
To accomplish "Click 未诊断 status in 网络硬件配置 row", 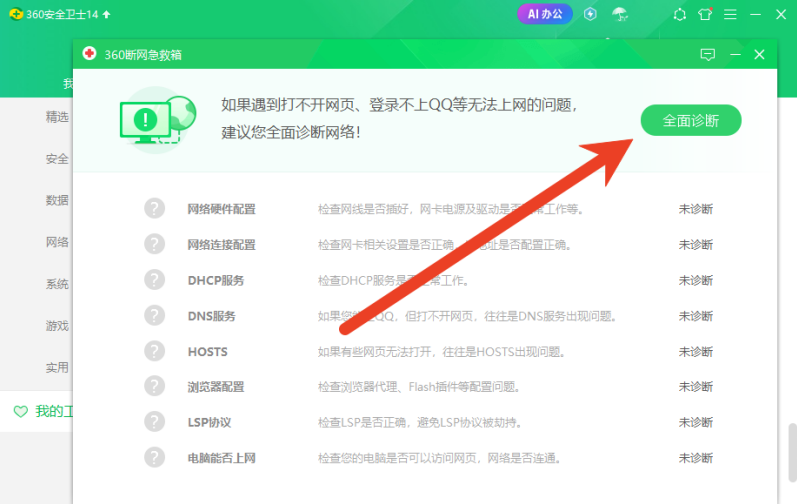I will click(x=696, y=209).
